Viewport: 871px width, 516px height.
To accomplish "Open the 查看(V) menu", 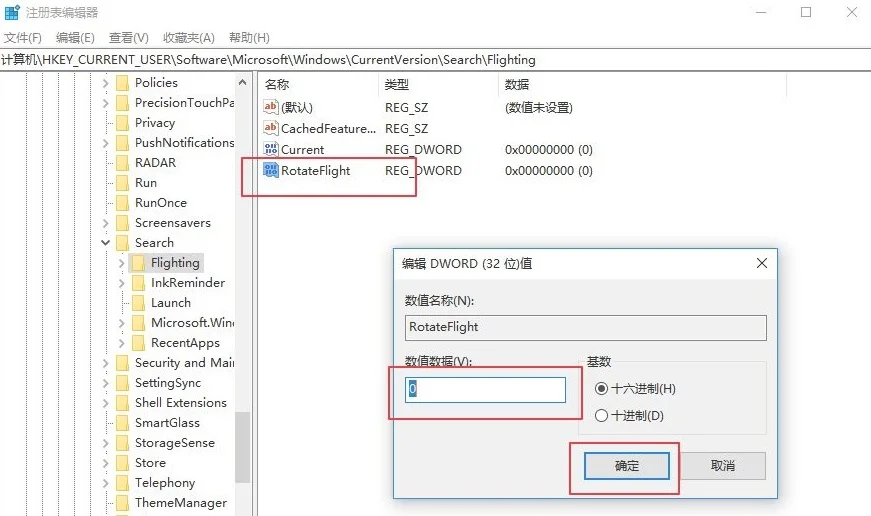I will (129, 37).
